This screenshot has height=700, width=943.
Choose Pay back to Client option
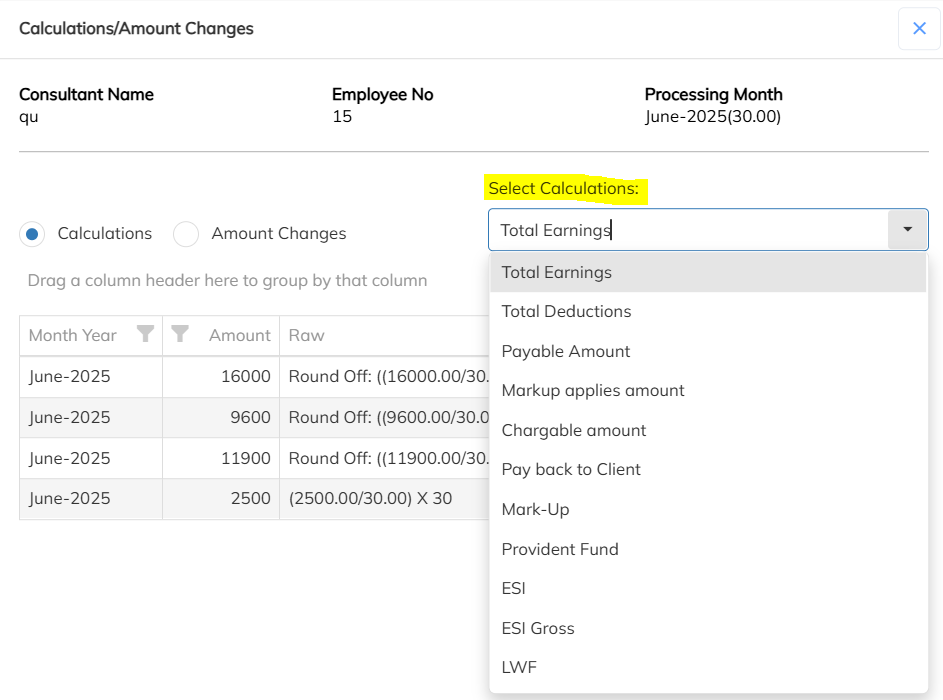[x=708, y=470]
